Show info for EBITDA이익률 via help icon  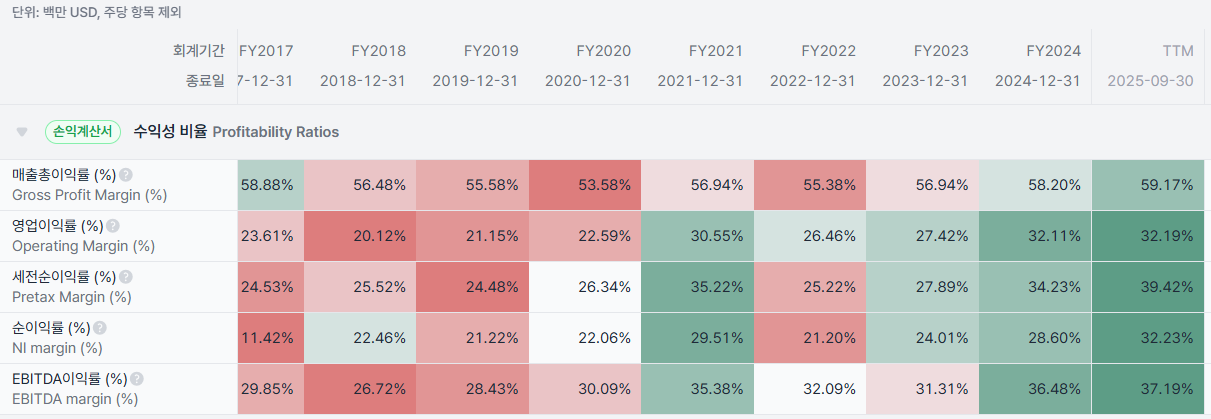click(137, 379)
